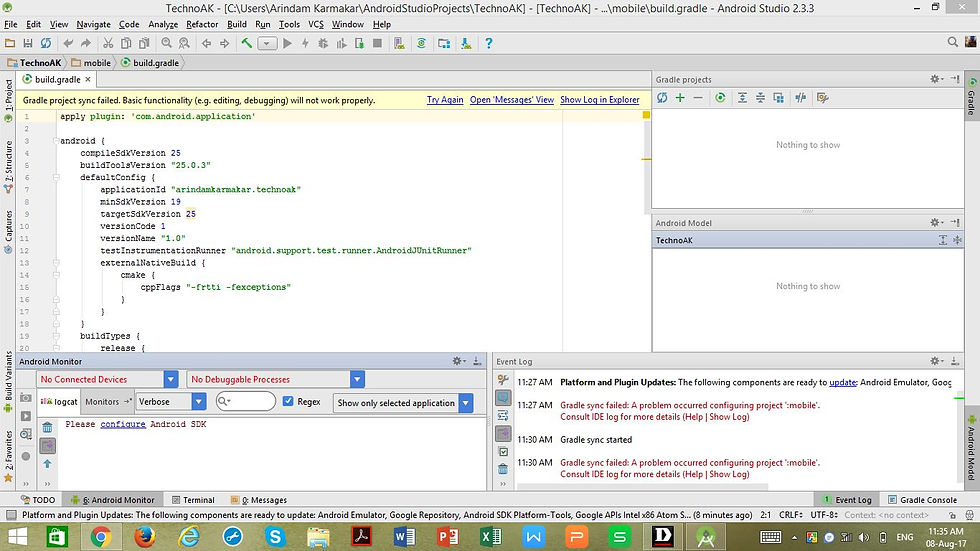
Task: Click Attach Gradle project plus icon
Action: [x=680, y=97]
